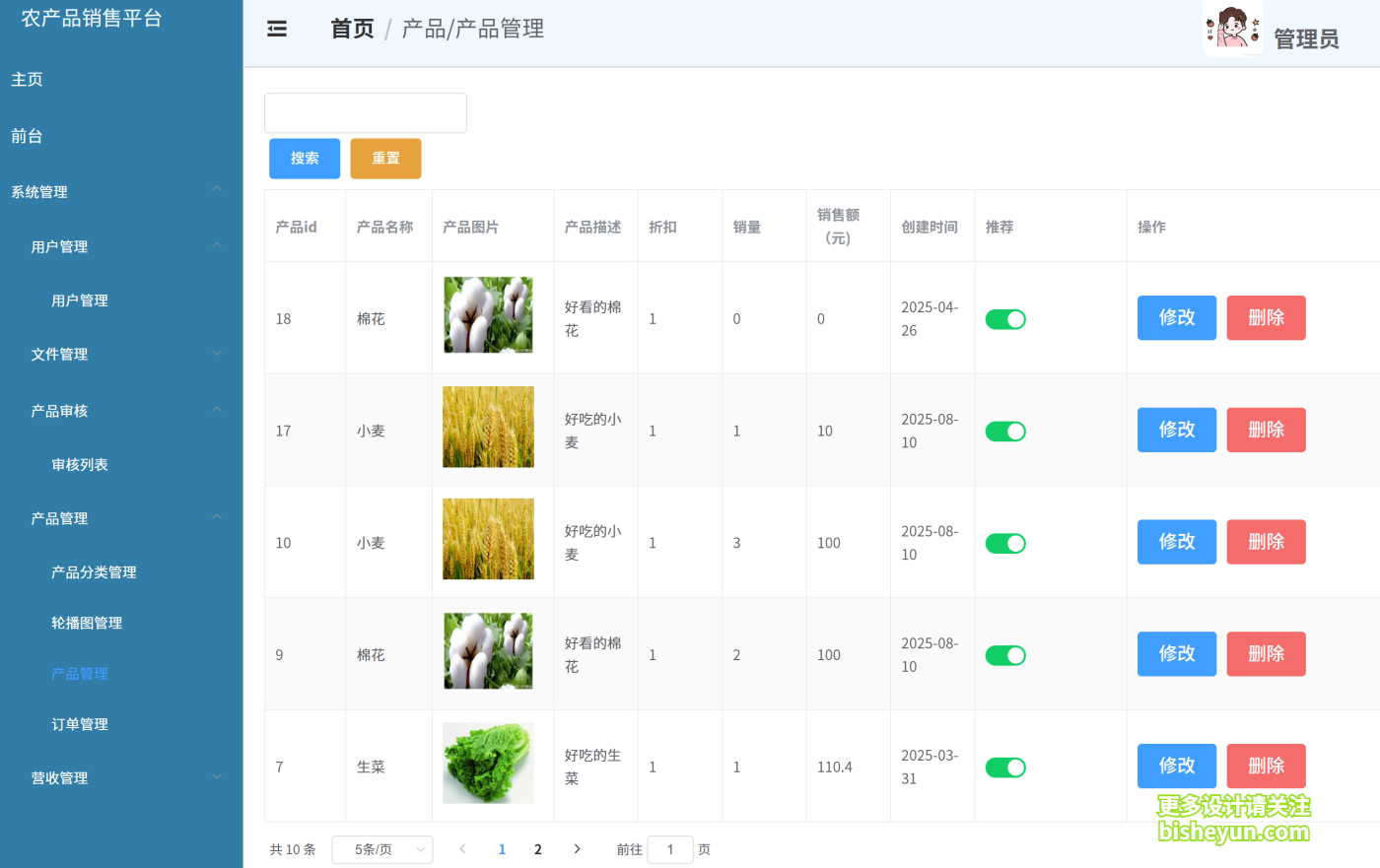
Task: Click the next-page arrow in pagination
Action: 577,848
